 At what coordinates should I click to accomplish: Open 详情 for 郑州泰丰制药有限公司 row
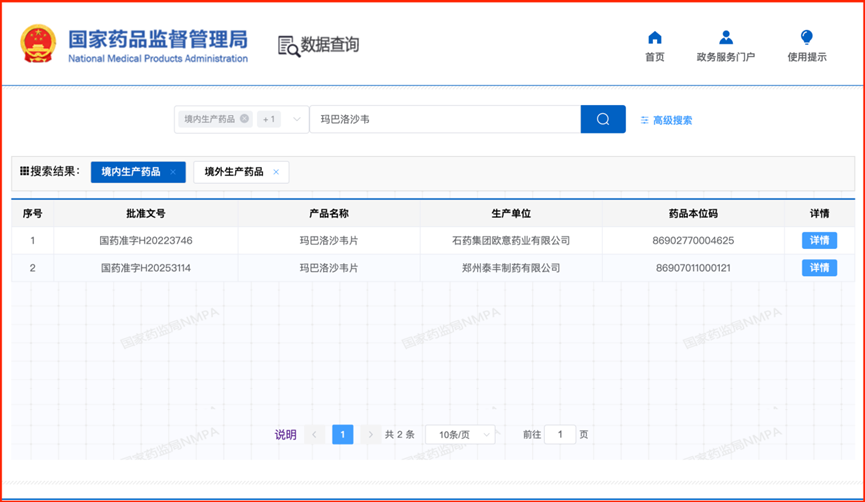tap(819, 268)
